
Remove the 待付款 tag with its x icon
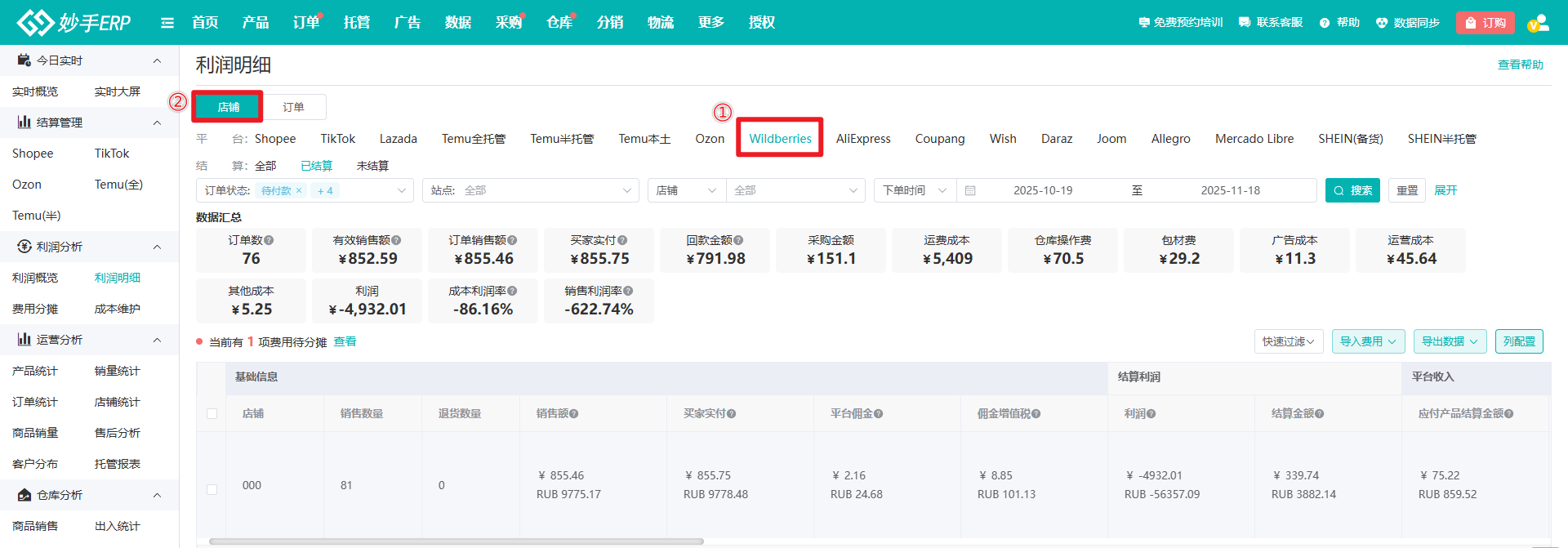pyautogui.click(x=299, y=191)
